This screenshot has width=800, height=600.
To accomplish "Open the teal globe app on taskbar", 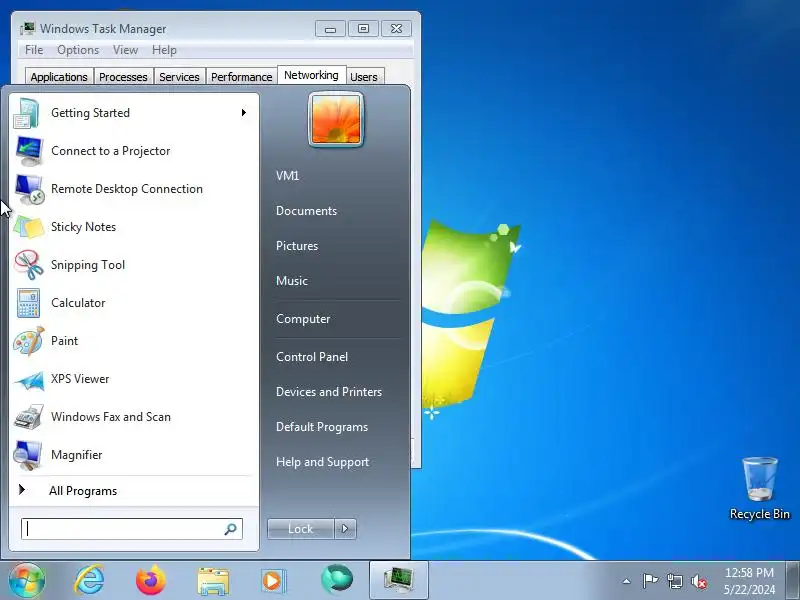I will tap(337, 580).
